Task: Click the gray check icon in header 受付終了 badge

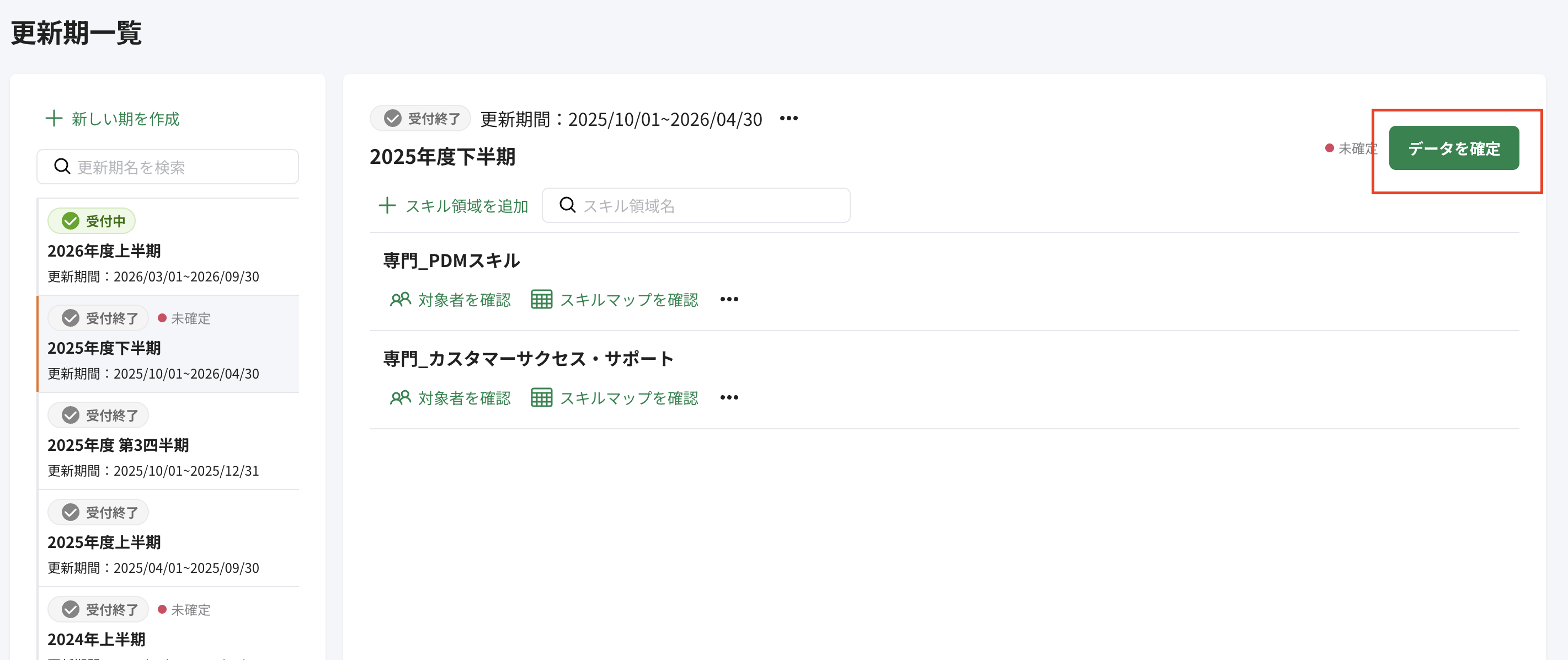Action: point(393,118)
